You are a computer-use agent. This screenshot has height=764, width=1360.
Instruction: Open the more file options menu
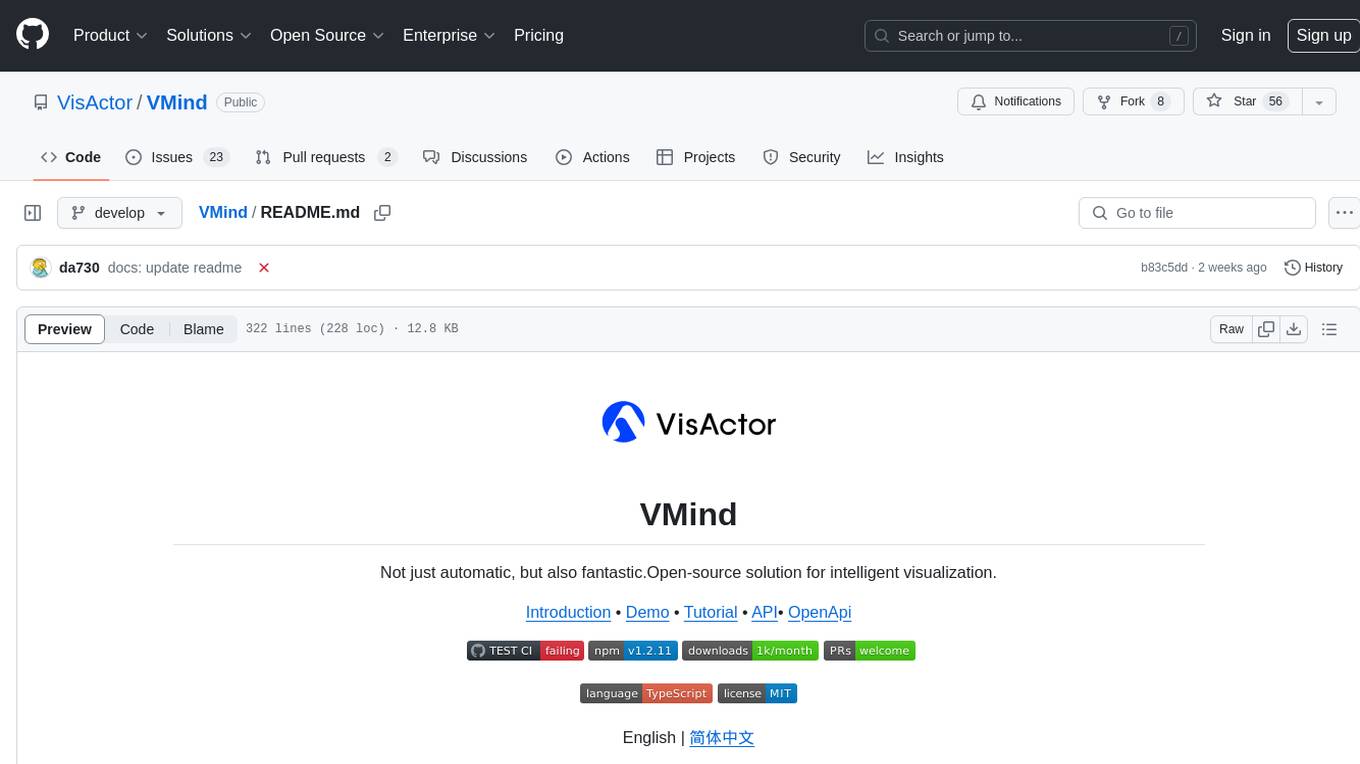[x=1344, y=213]
